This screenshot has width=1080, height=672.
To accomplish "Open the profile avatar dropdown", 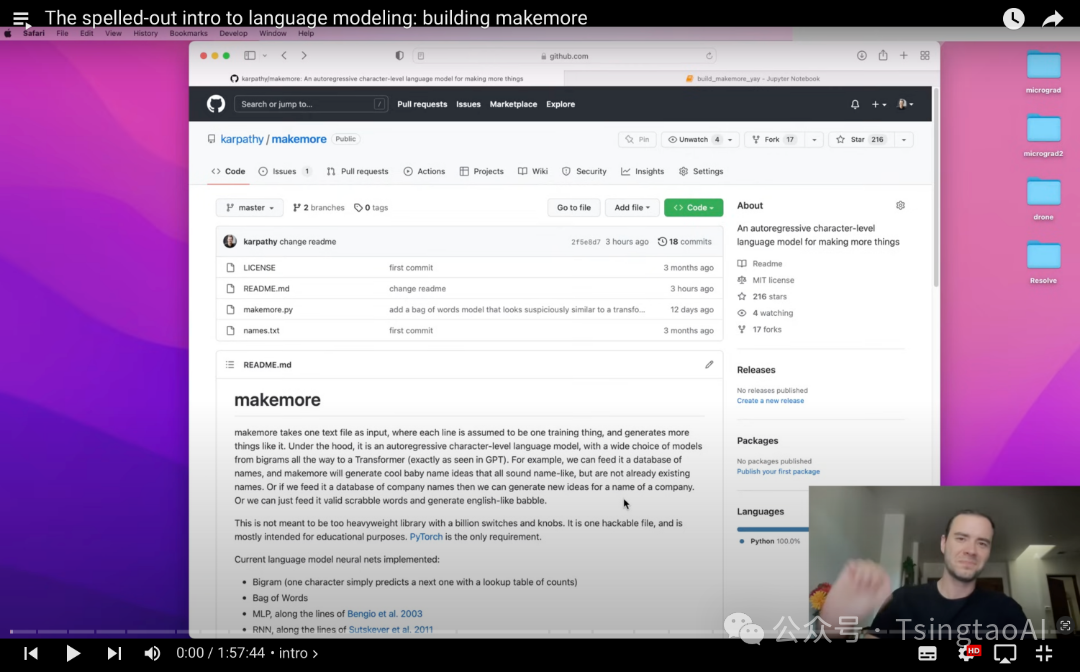I will pos(905,104).
